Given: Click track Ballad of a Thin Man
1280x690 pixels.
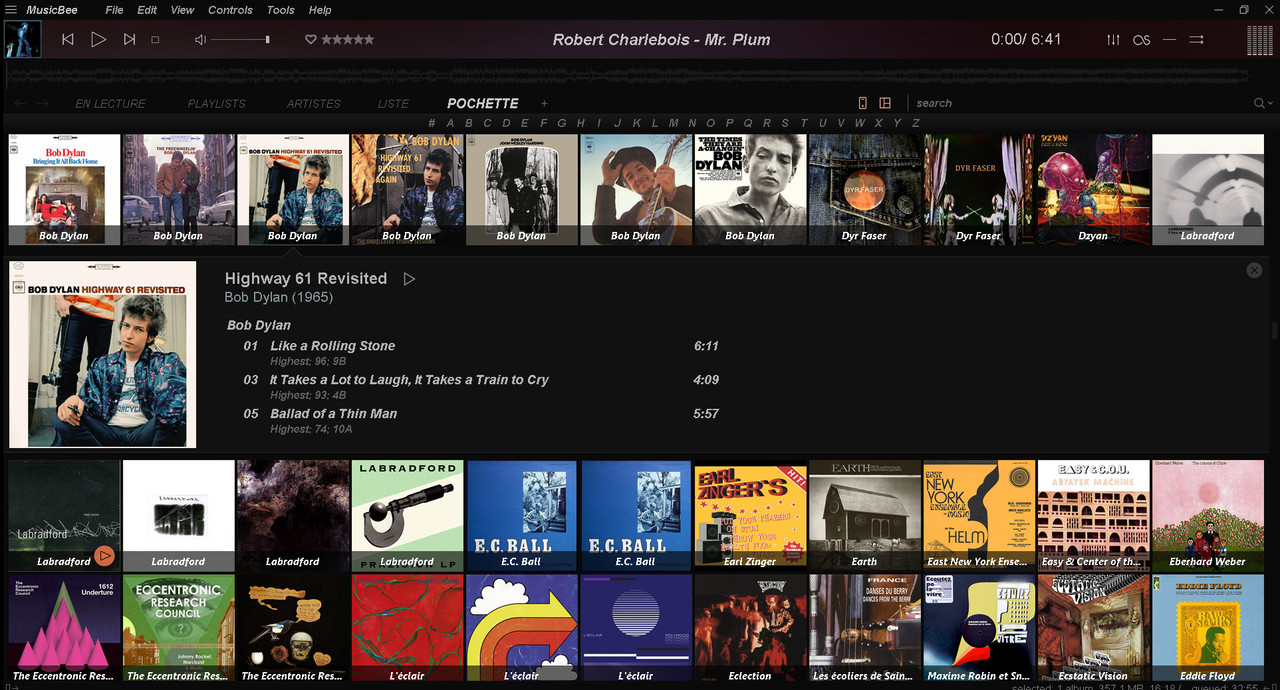Looking at the screenshot, I should [333, 414].
